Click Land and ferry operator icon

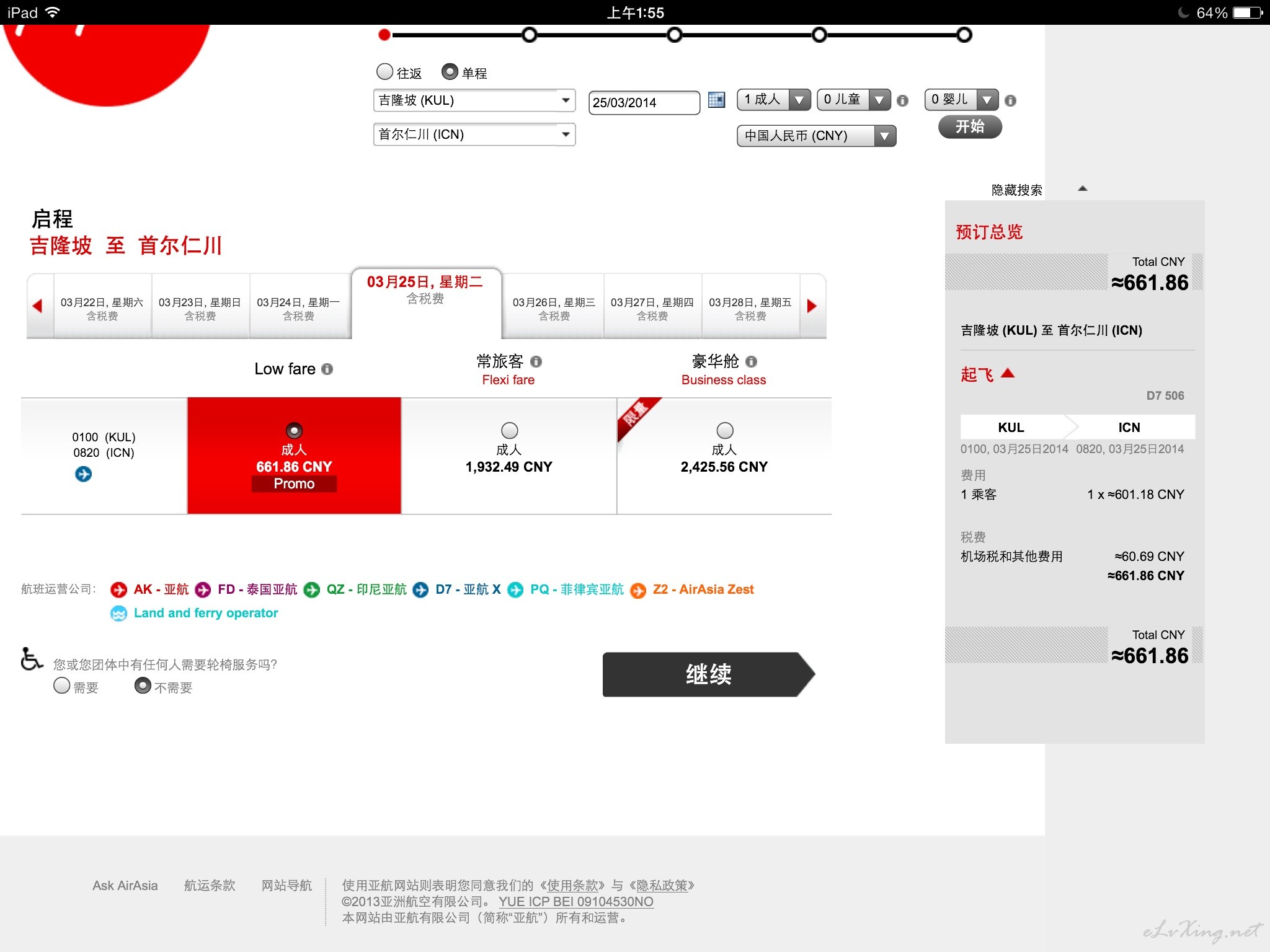click(118, 614)
